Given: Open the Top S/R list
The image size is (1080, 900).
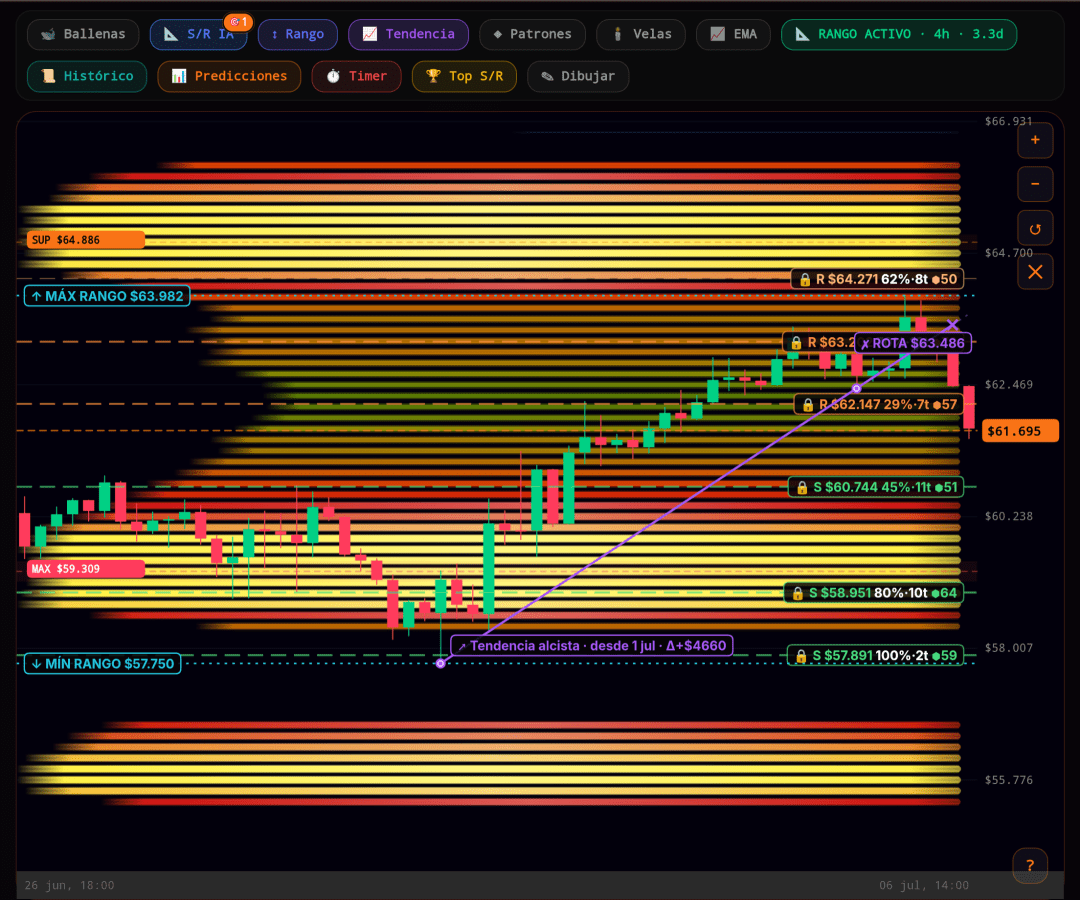Looking at the screenshot, I should pyautogui.click(x=464, y=76).
